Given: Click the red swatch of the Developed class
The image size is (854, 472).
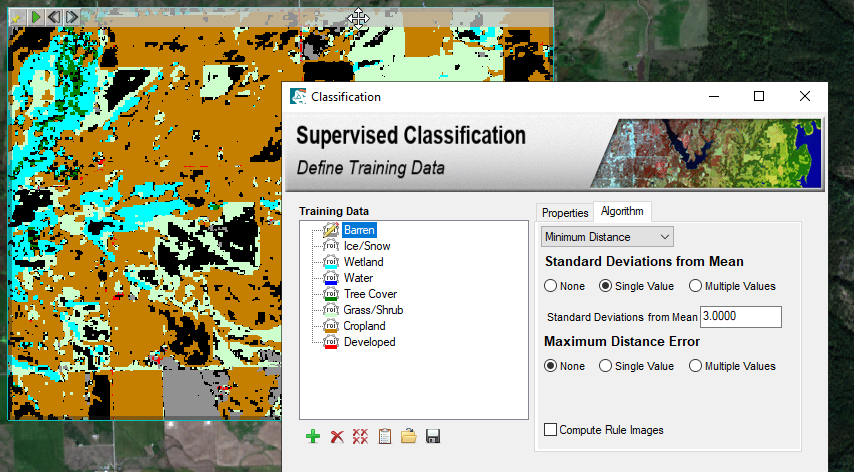Looking at the screenshot, I should click(331, 348).
